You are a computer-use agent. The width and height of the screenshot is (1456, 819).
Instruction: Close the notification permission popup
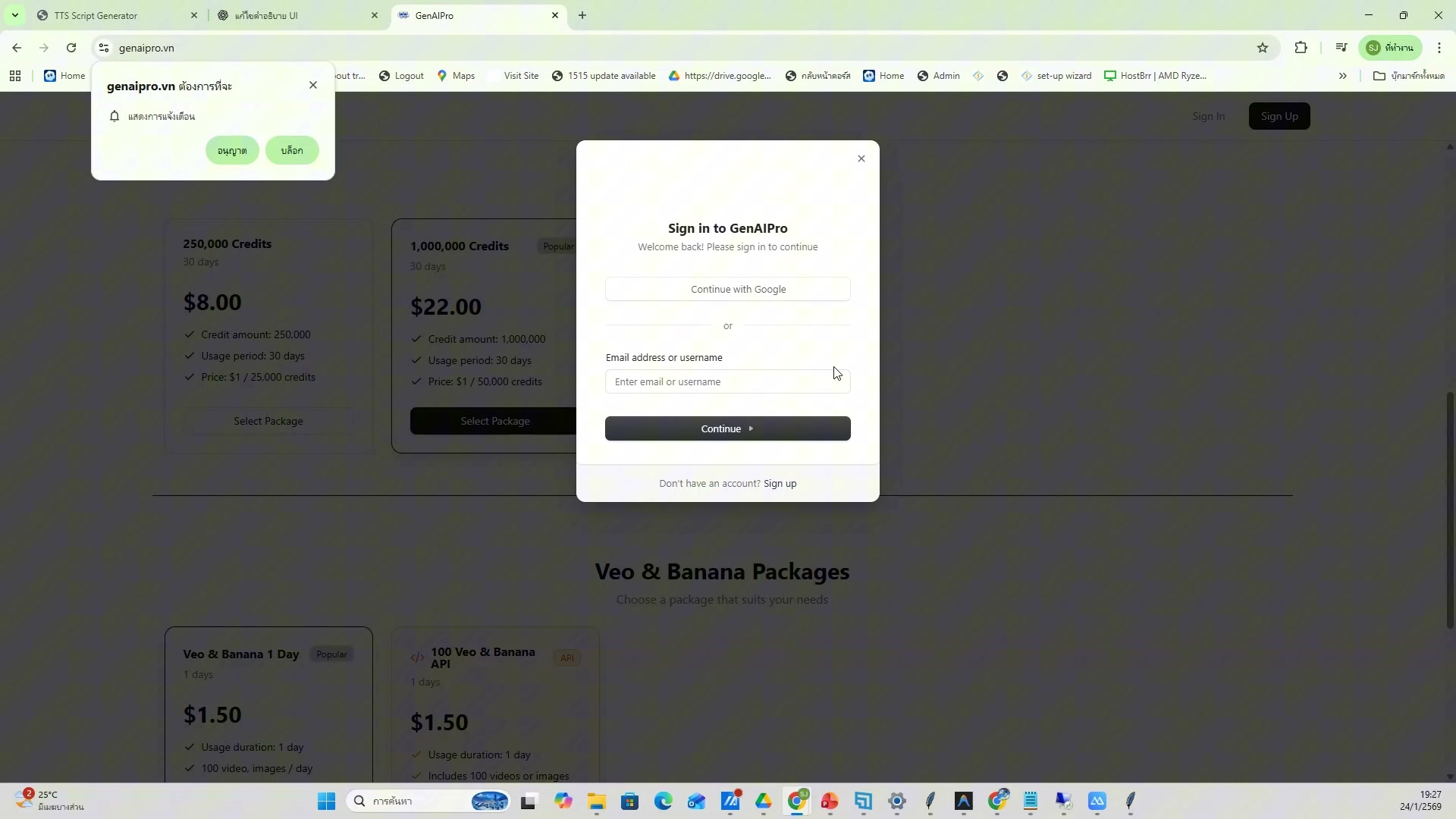[x=313, y=85]
